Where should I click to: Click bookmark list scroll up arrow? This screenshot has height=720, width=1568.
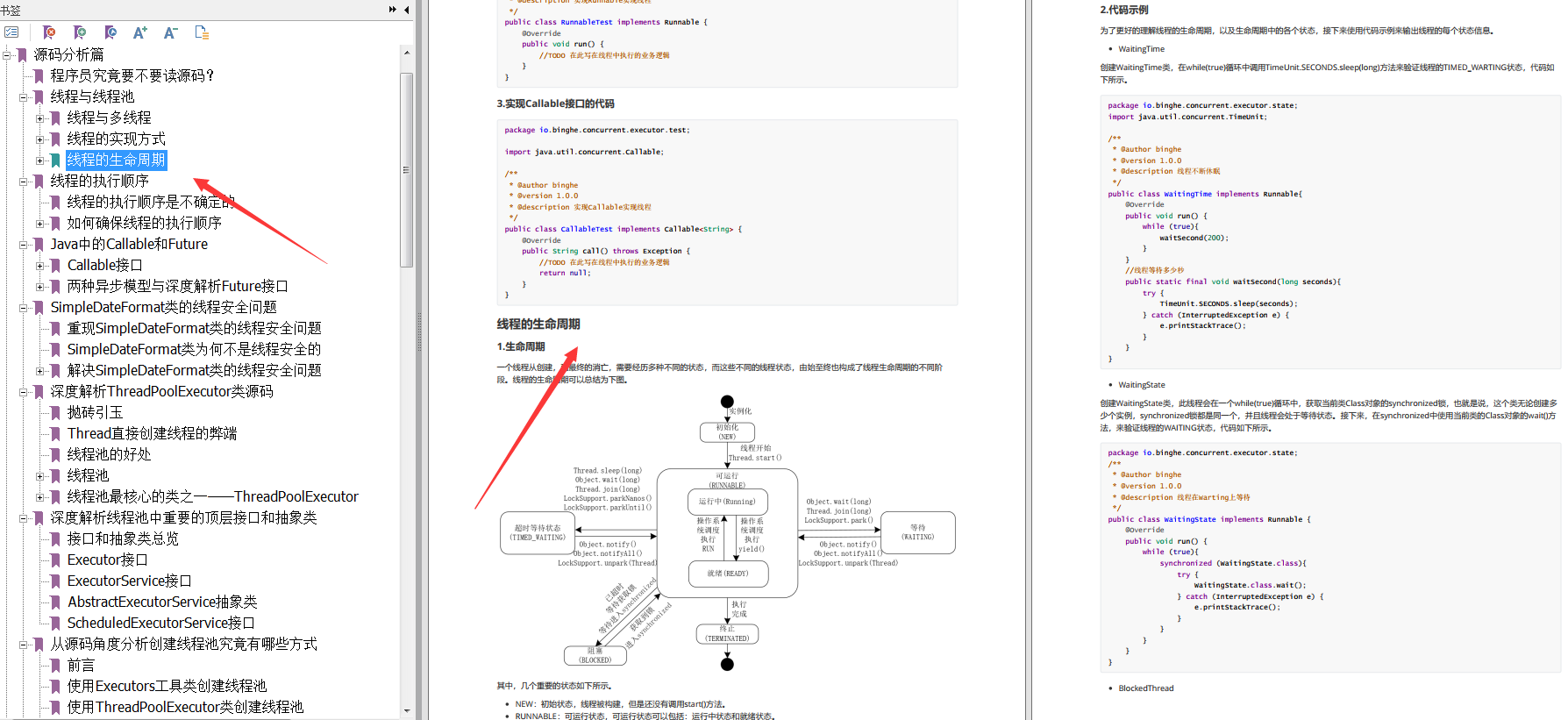[406, 53]
